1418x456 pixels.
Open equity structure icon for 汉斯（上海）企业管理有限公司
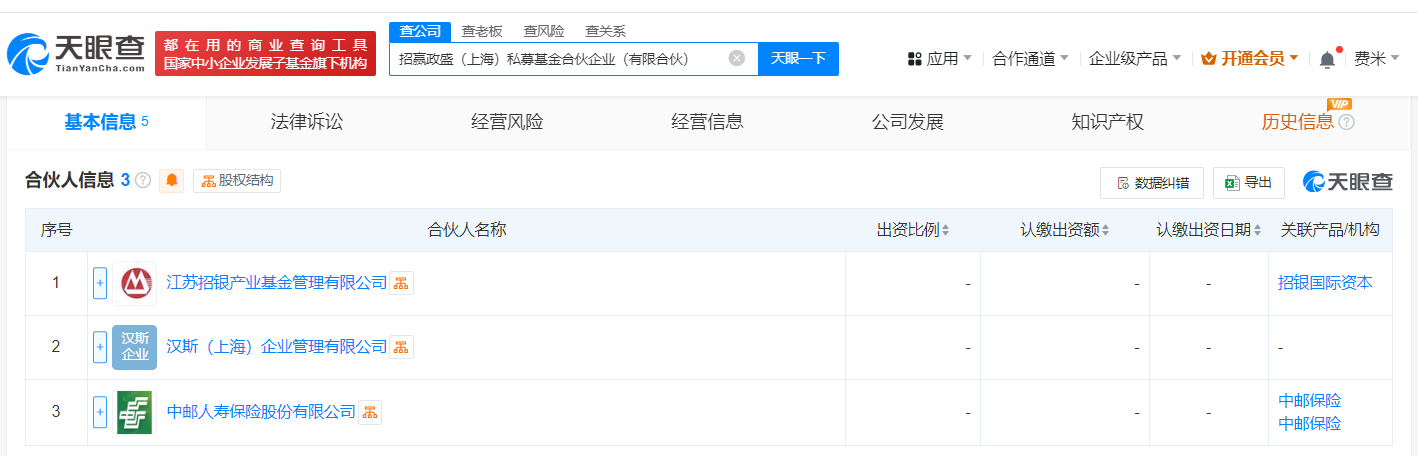401,347
